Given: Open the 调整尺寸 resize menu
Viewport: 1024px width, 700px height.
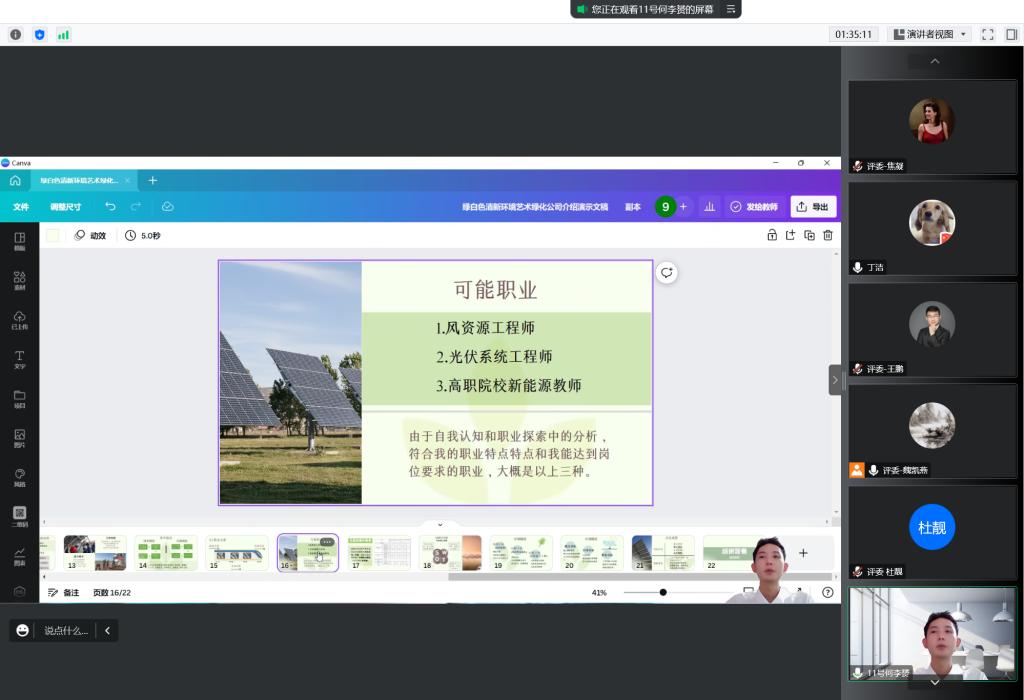Looking at the screenshot, I should point(66,207).
